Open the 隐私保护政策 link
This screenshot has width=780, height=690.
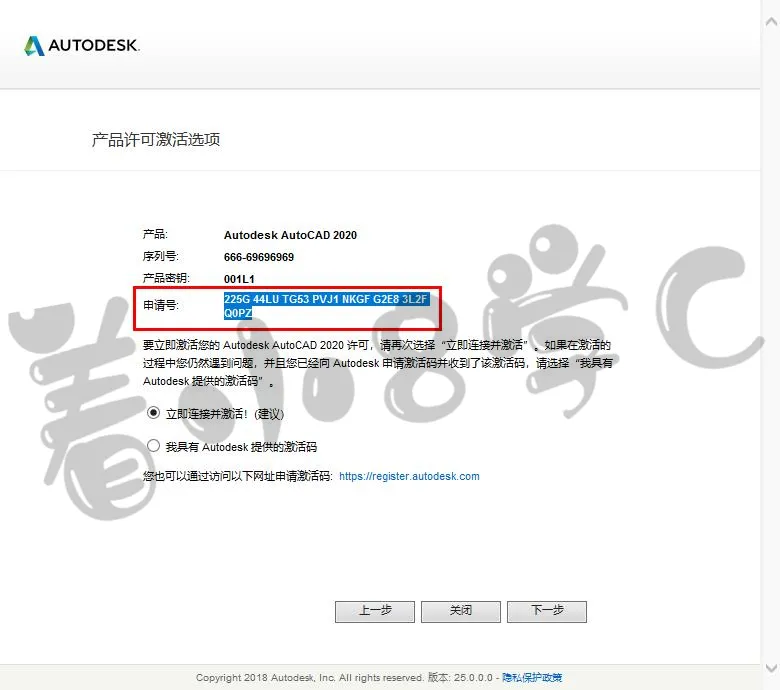[x=532, y=678]
